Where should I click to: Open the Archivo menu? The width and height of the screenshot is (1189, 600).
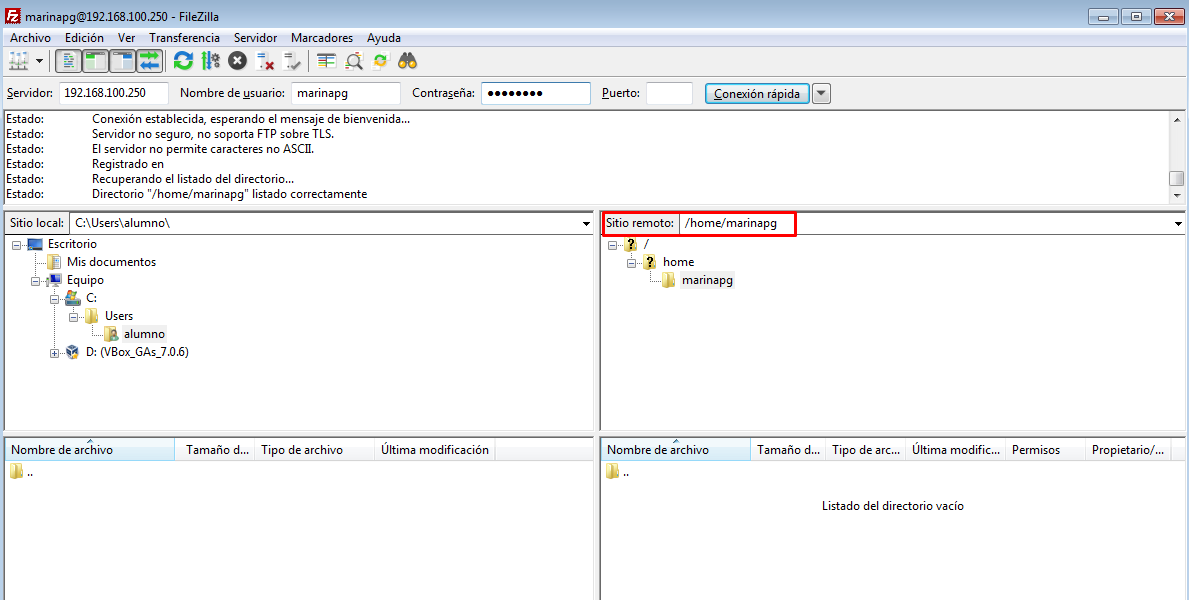[x=30, y=38]
